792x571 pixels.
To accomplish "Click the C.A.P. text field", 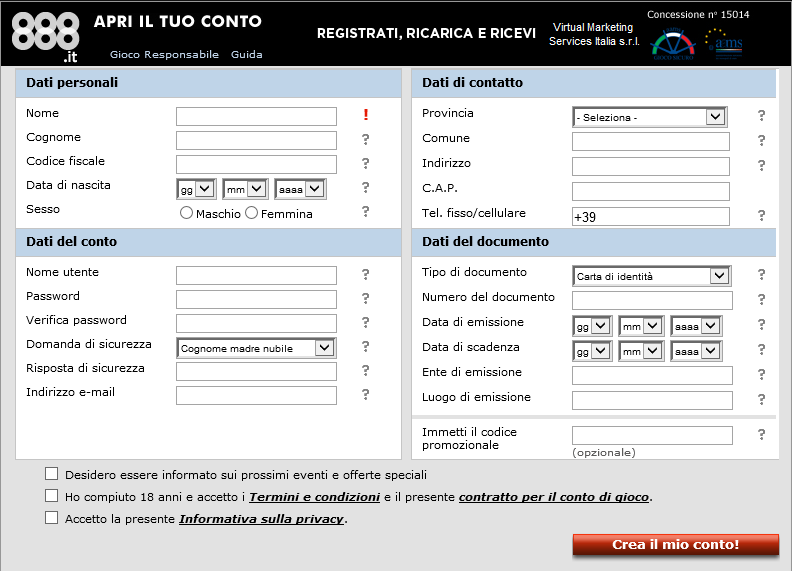I will pos(651,192).
